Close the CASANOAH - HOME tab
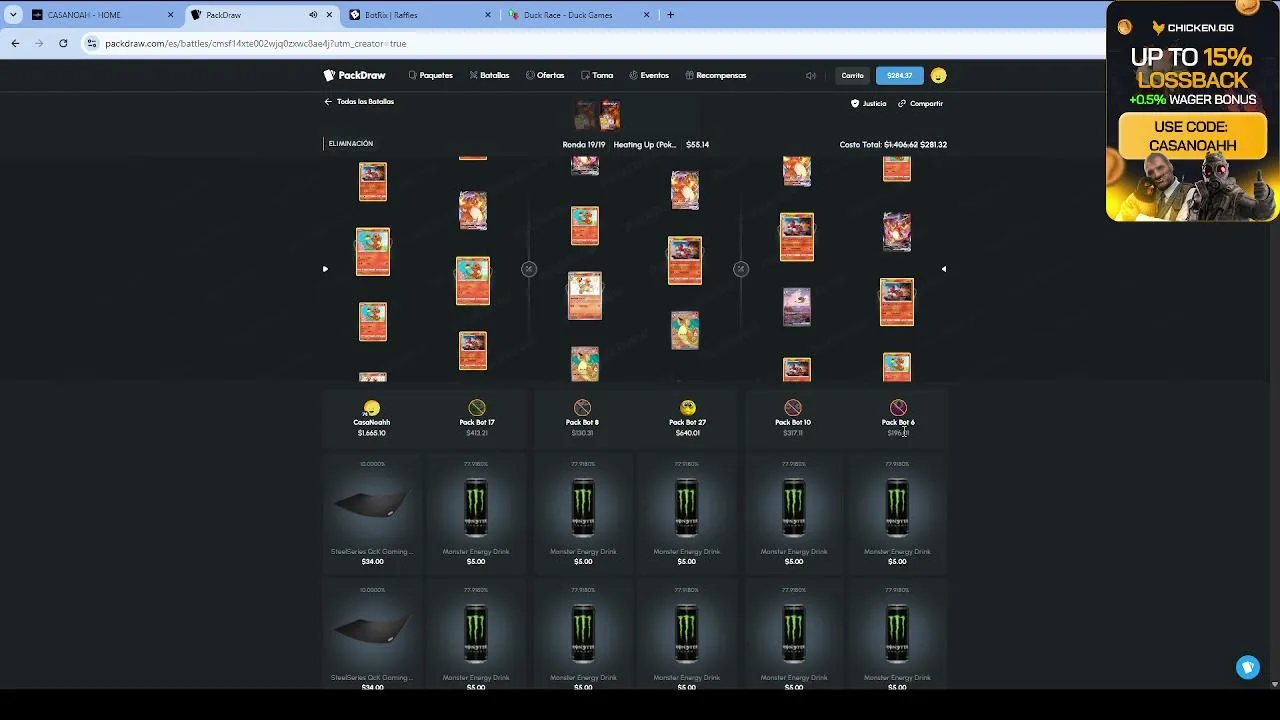 point(170,15)
